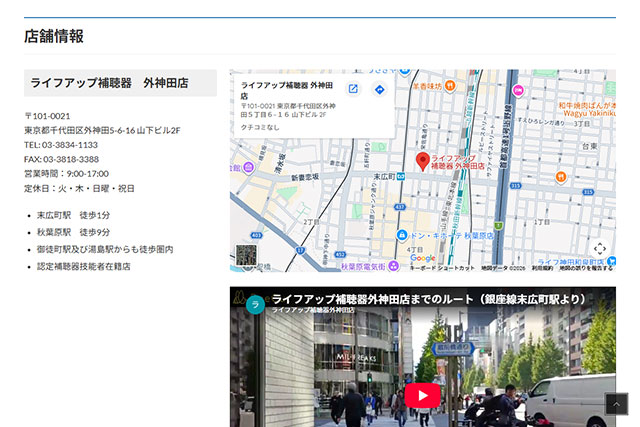
Task: Click the orange restaurant marker near route 315
Action: [x=561, y=177]
